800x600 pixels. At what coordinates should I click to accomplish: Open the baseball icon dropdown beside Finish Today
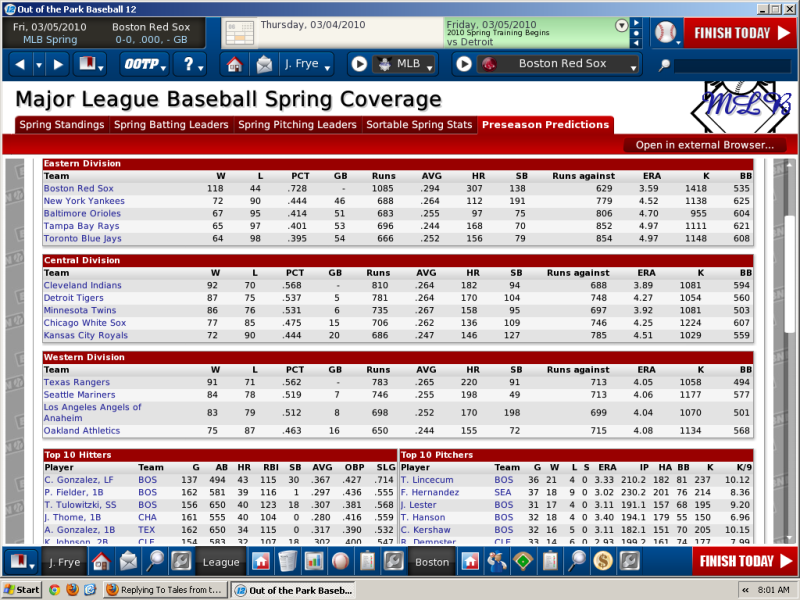667,33
